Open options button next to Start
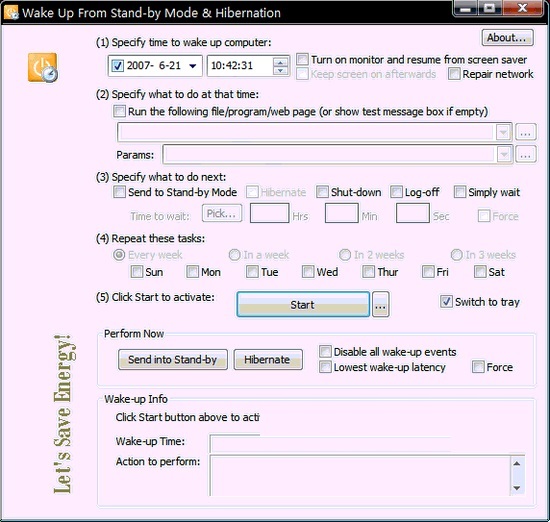This screenshot has height=522, width=550. [x=380, y=304]
